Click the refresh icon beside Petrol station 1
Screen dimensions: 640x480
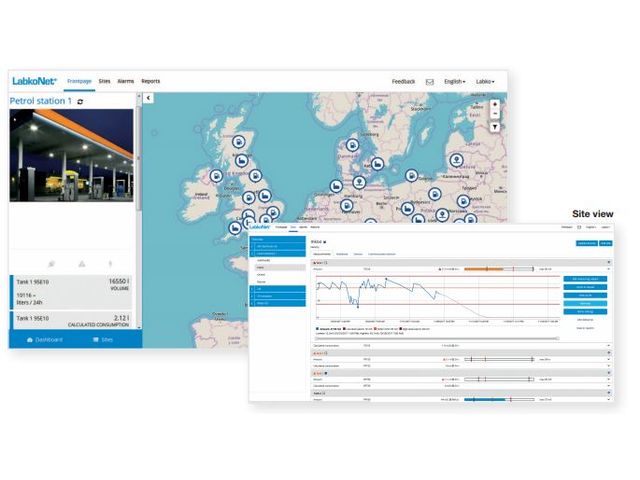pos(80,101)
